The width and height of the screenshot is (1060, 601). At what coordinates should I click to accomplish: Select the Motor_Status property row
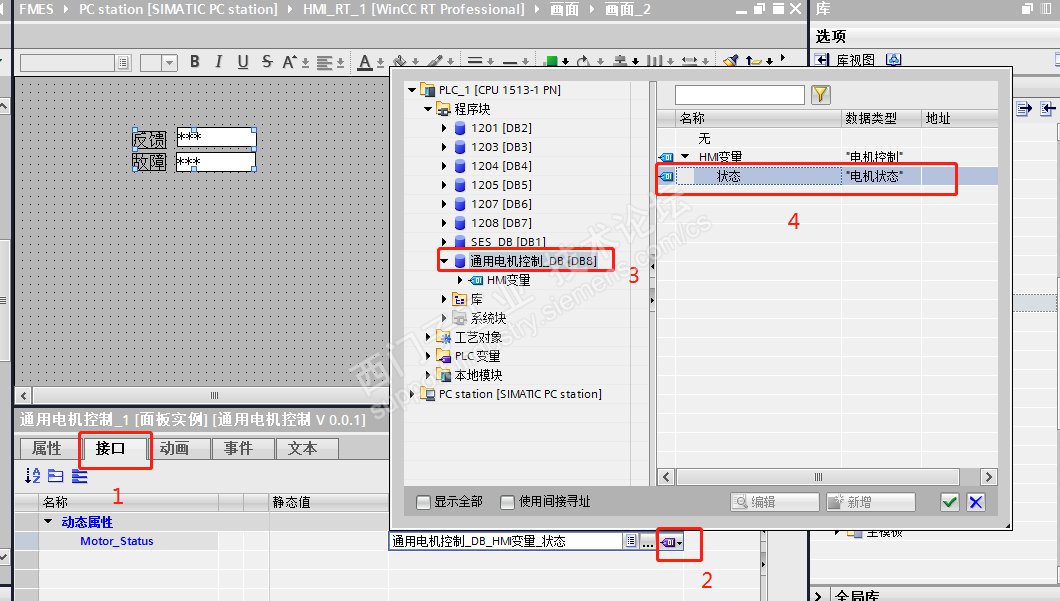coord(117,541)
